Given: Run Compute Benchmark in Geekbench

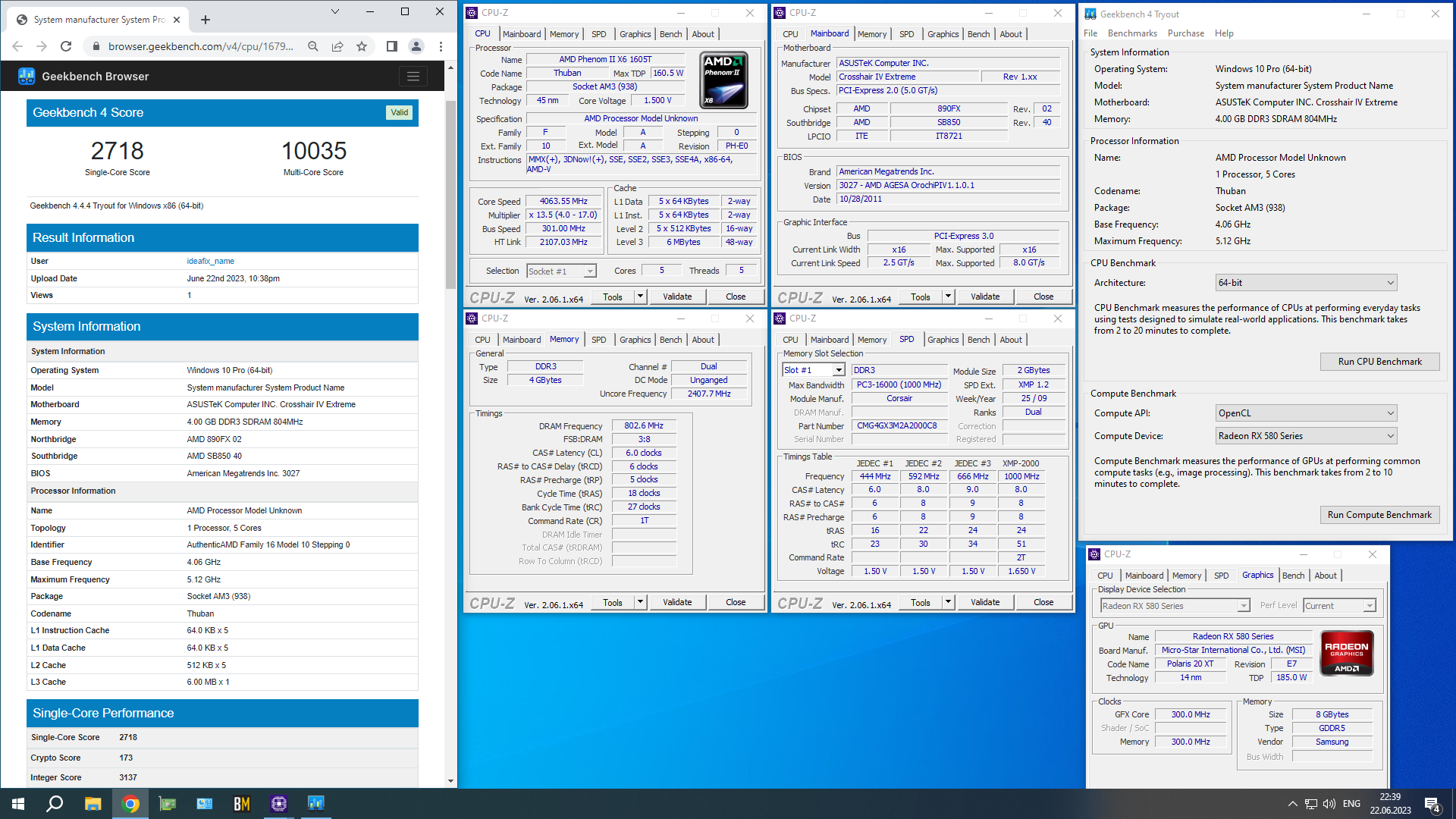Looking at the screenshot, I should pos(1379,515).
